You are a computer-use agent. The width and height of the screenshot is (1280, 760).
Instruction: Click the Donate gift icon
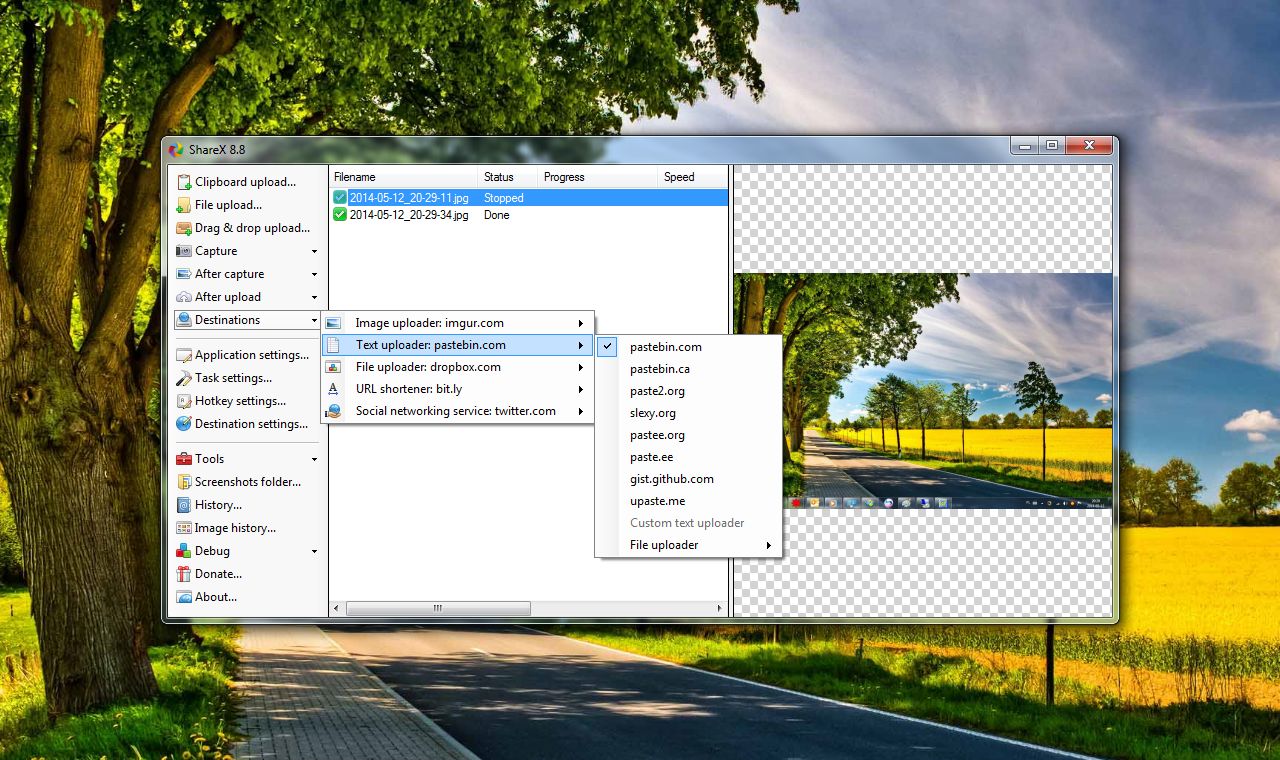click(184, 574)
